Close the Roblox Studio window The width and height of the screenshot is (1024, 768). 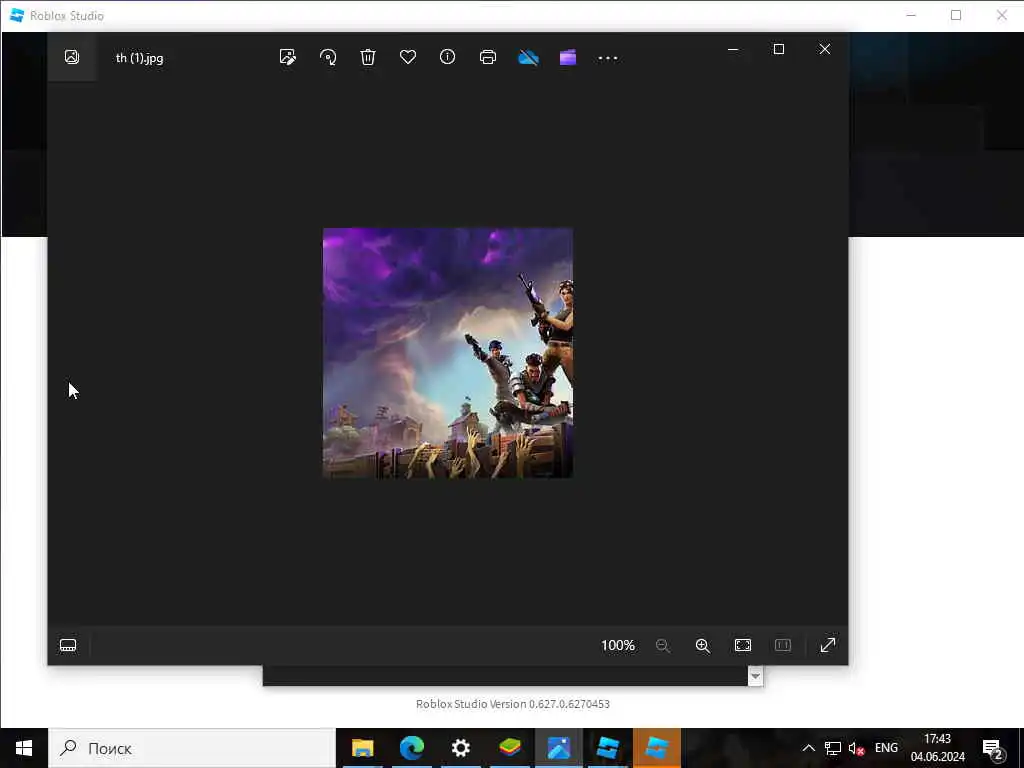pyautogui.click(x=1001, y=15)
